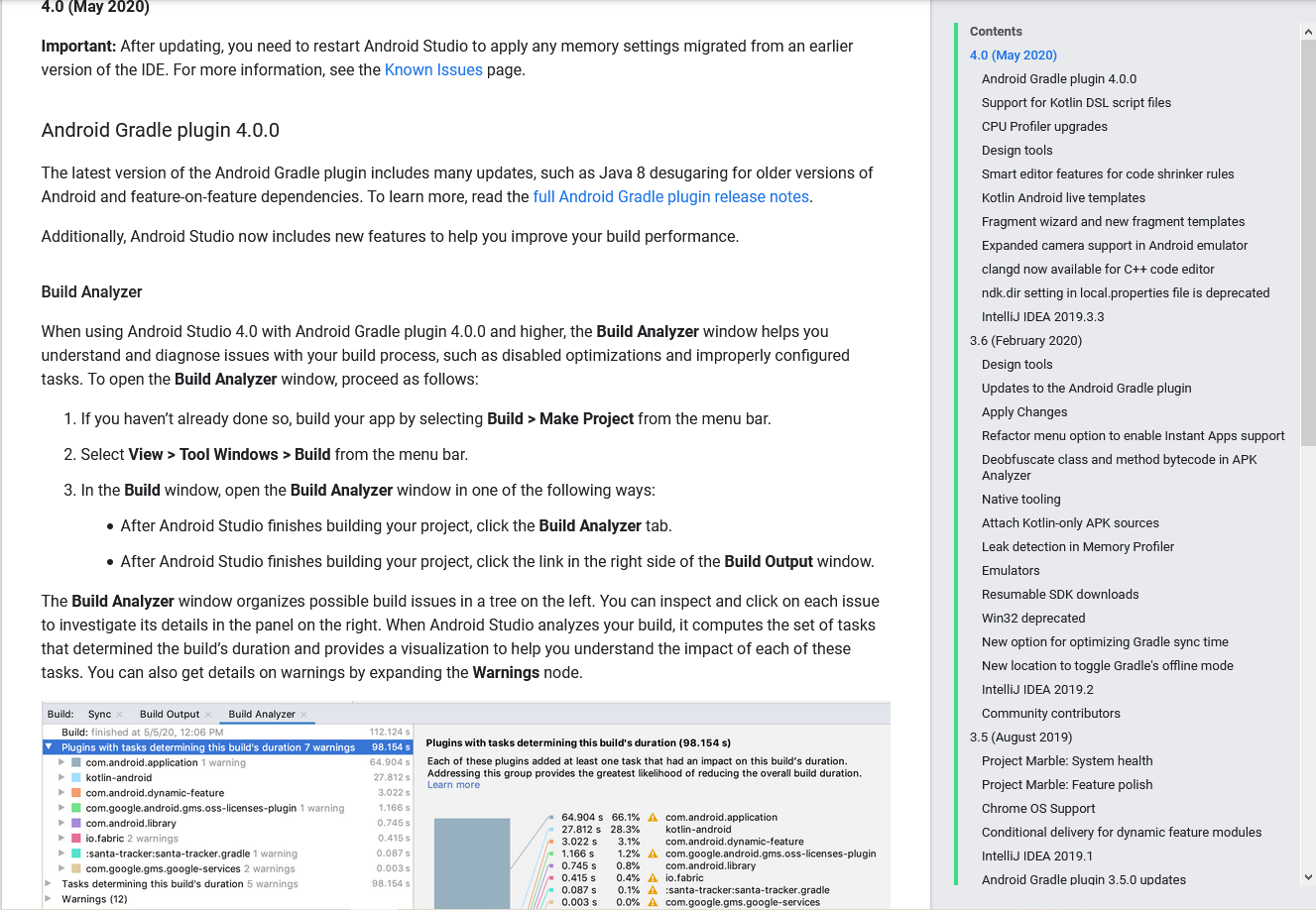Open Smart editor features for code shrinker rules
The height and width of the screenshot is (910, 1316).
click(1108, 174)
